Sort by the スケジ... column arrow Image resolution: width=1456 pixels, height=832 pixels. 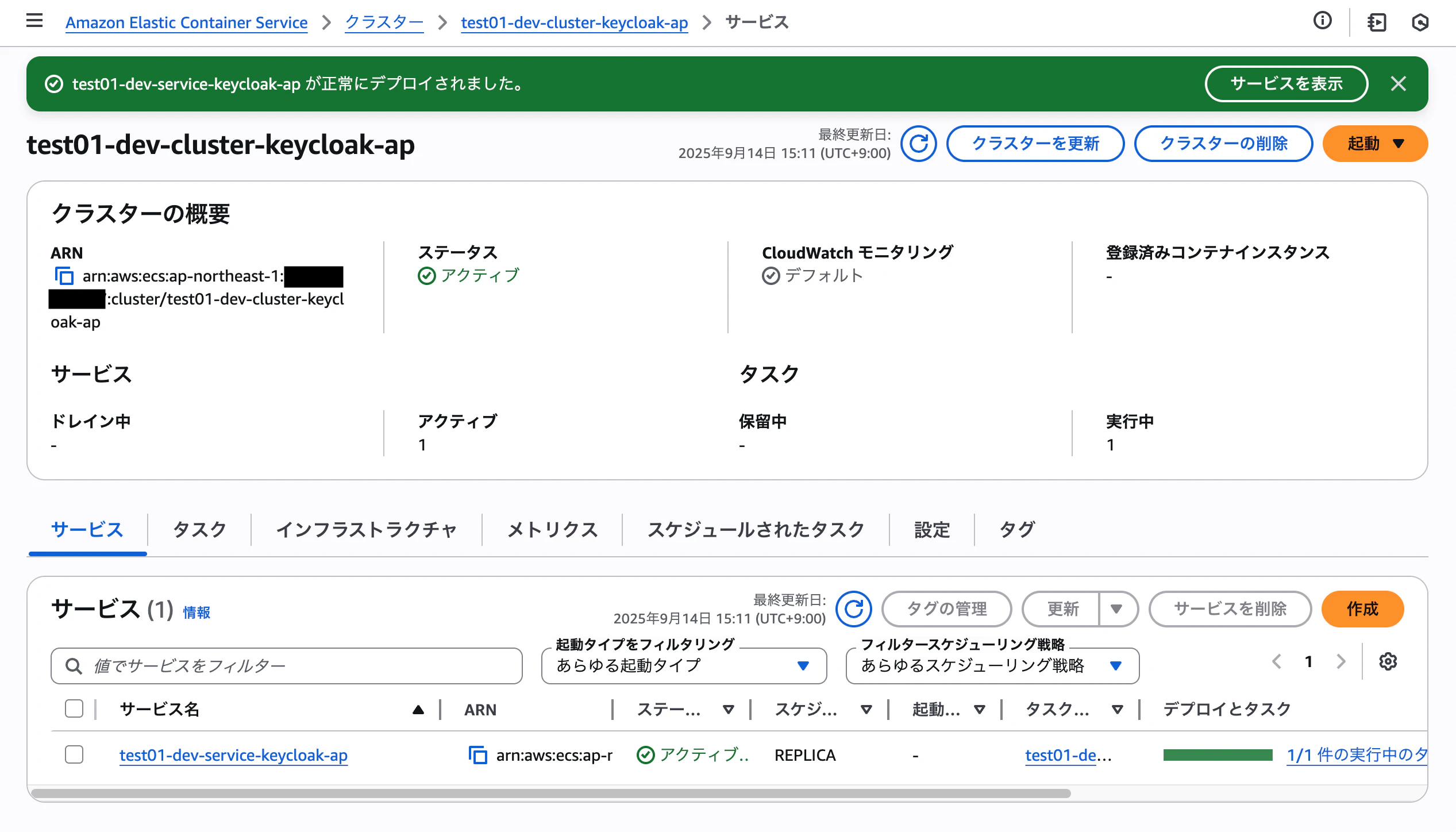[866, 710]
